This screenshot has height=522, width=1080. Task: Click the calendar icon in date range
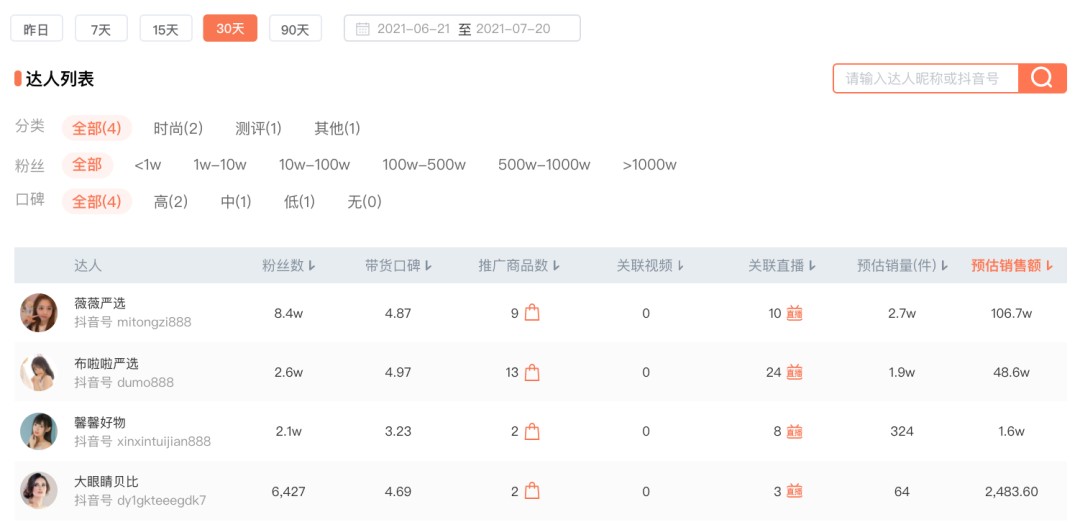[362, 29]
